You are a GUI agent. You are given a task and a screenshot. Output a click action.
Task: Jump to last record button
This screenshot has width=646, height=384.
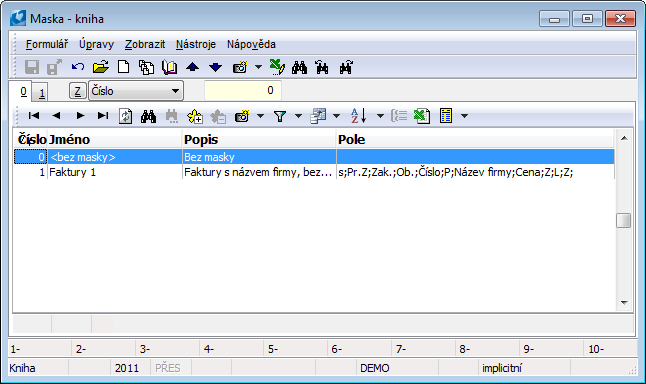coord(103,116)
